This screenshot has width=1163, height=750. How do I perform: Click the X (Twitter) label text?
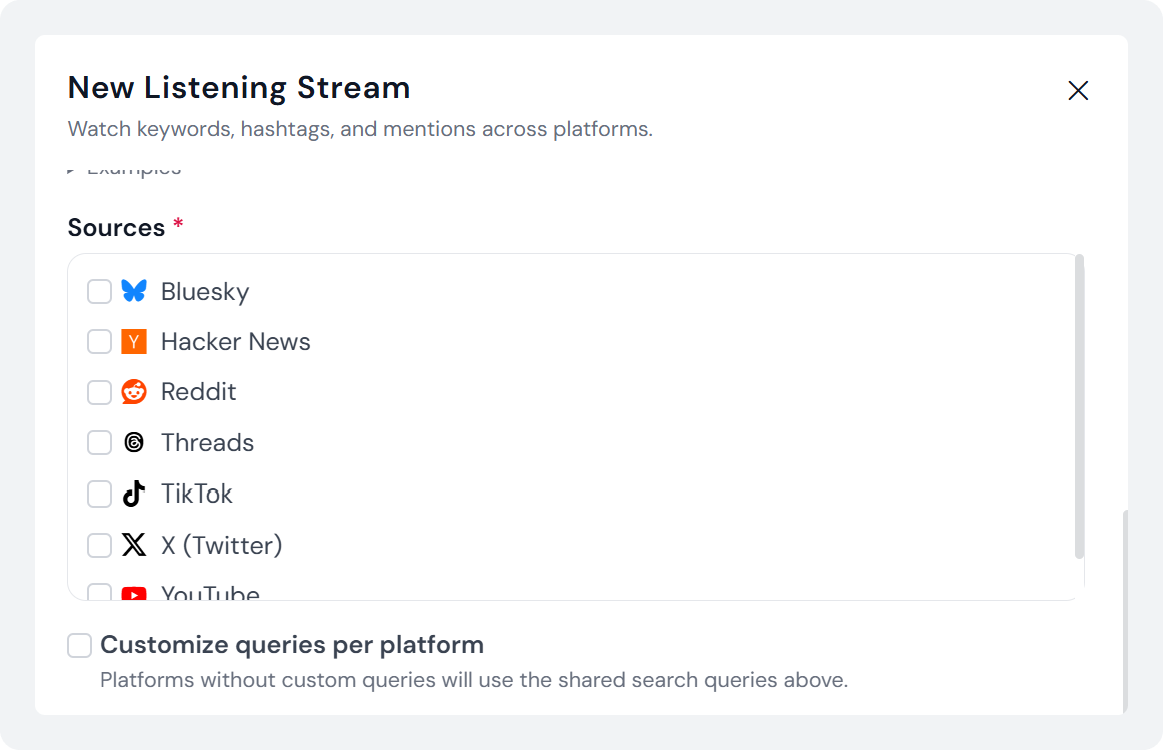(221, 545)
